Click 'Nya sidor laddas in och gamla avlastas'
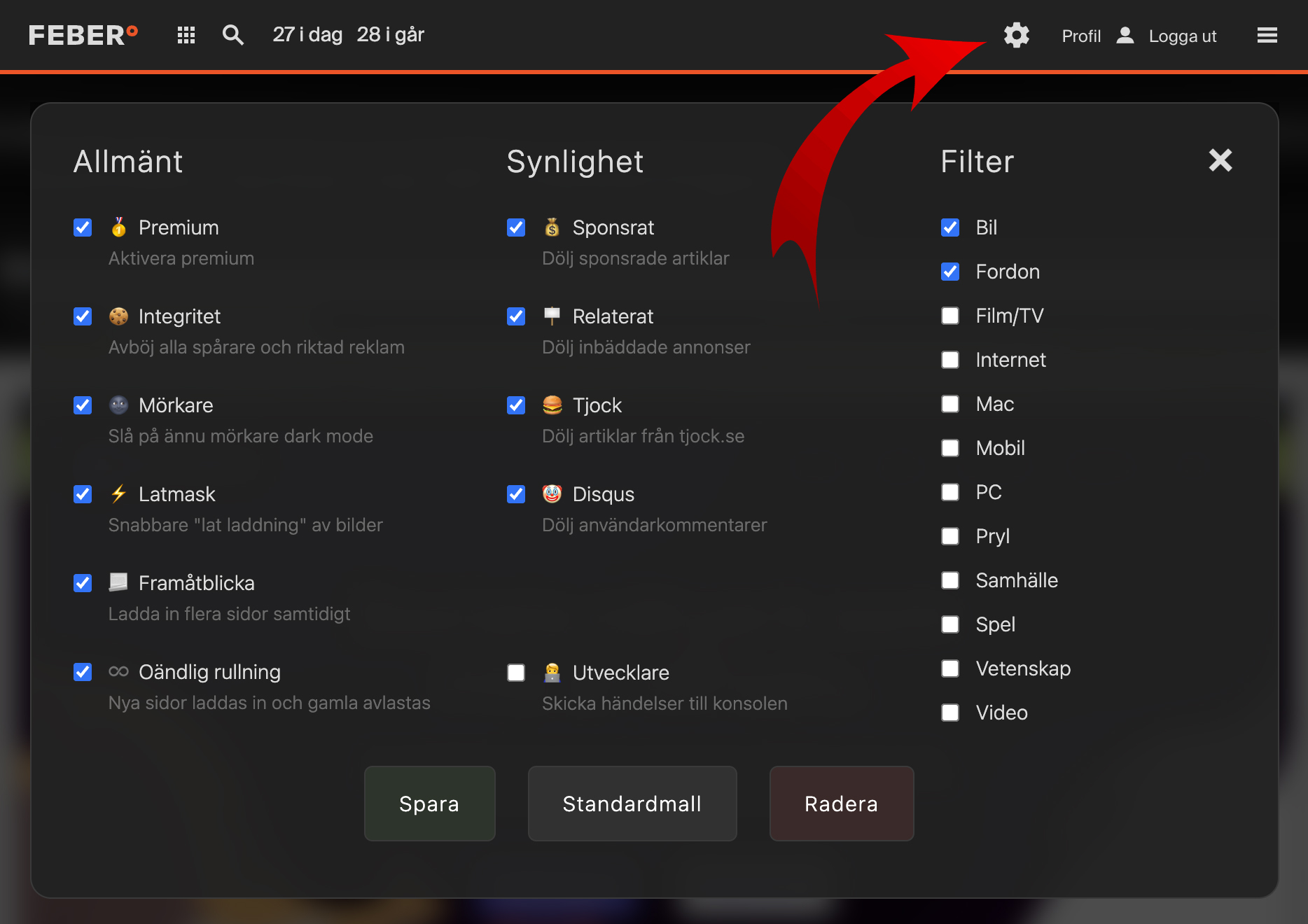1308x924 pixels. [x=270, y=703]
